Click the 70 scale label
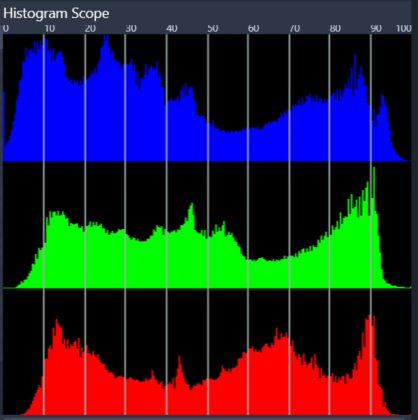The image size is (418, 420). 294,29
